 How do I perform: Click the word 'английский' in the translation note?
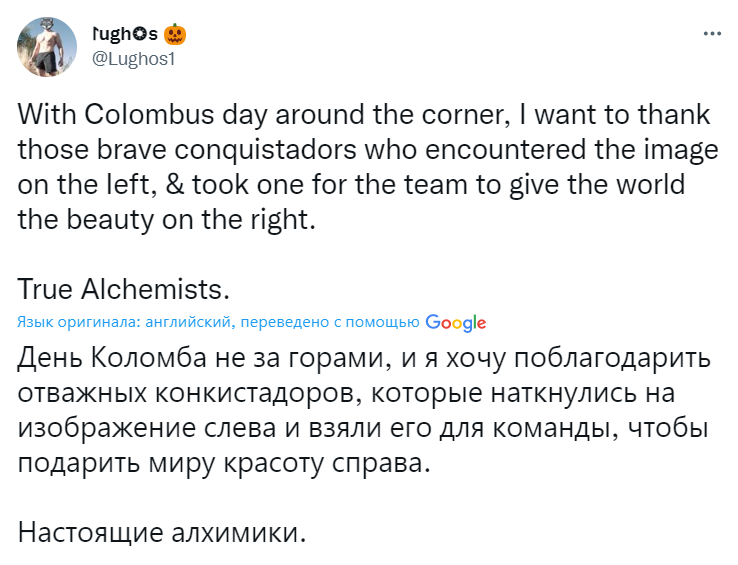(188, 322)
